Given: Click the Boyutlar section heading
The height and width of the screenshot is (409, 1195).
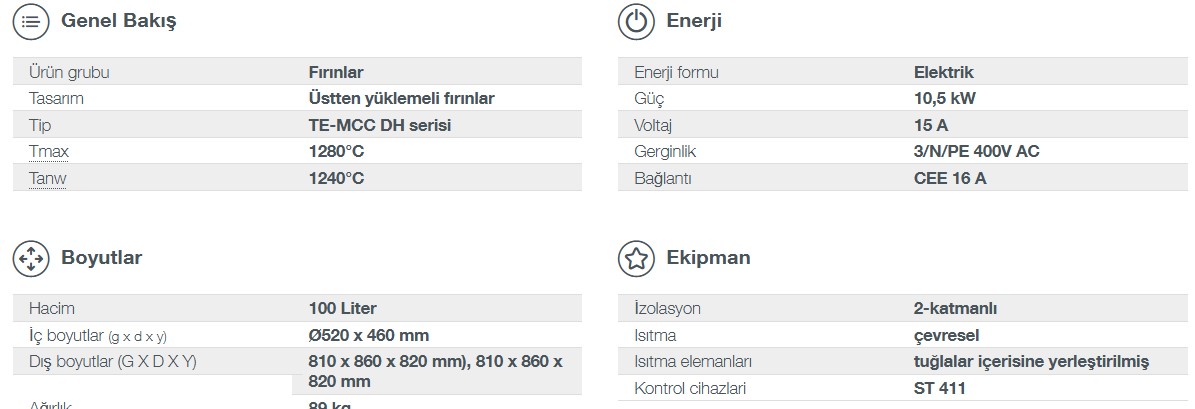Looking at the screenshot, I should coord(102,258).
